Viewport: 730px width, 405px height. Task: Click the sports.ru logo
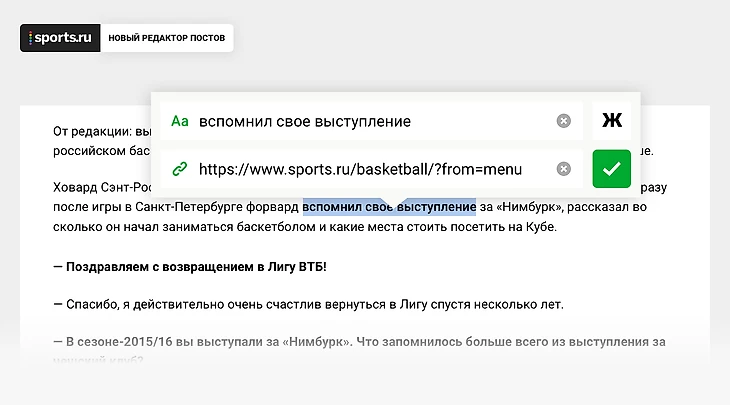pos(60,38)
